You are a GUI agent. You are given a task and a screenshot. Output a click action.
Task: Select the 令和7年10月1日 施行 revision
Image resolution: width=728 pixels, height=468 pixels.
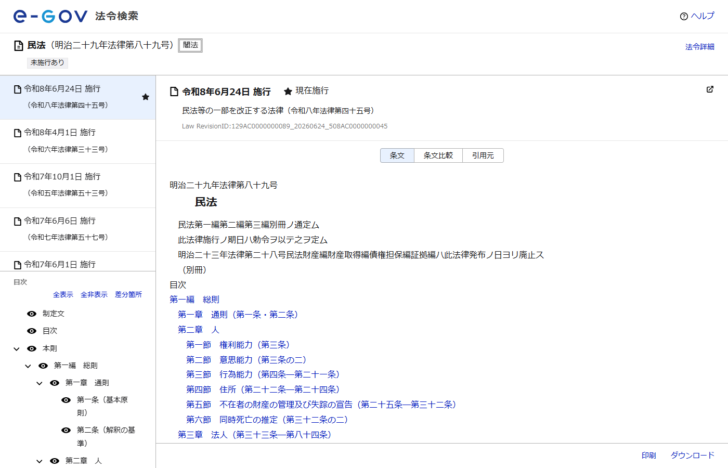[78, 185]
